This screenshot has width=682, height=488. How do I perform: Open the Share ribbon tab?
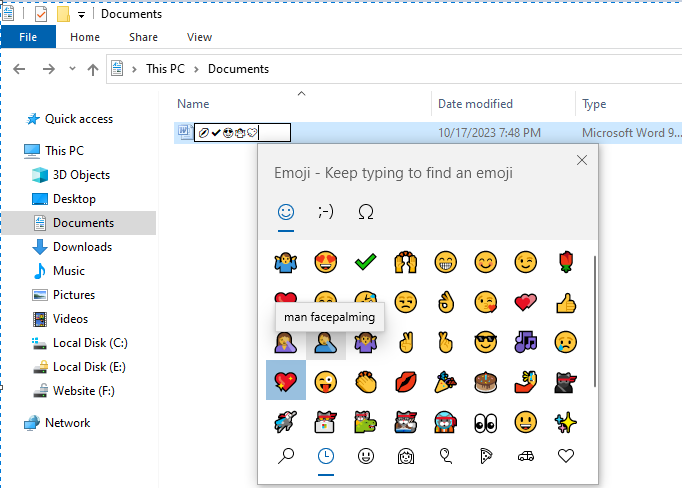[143, 37]
